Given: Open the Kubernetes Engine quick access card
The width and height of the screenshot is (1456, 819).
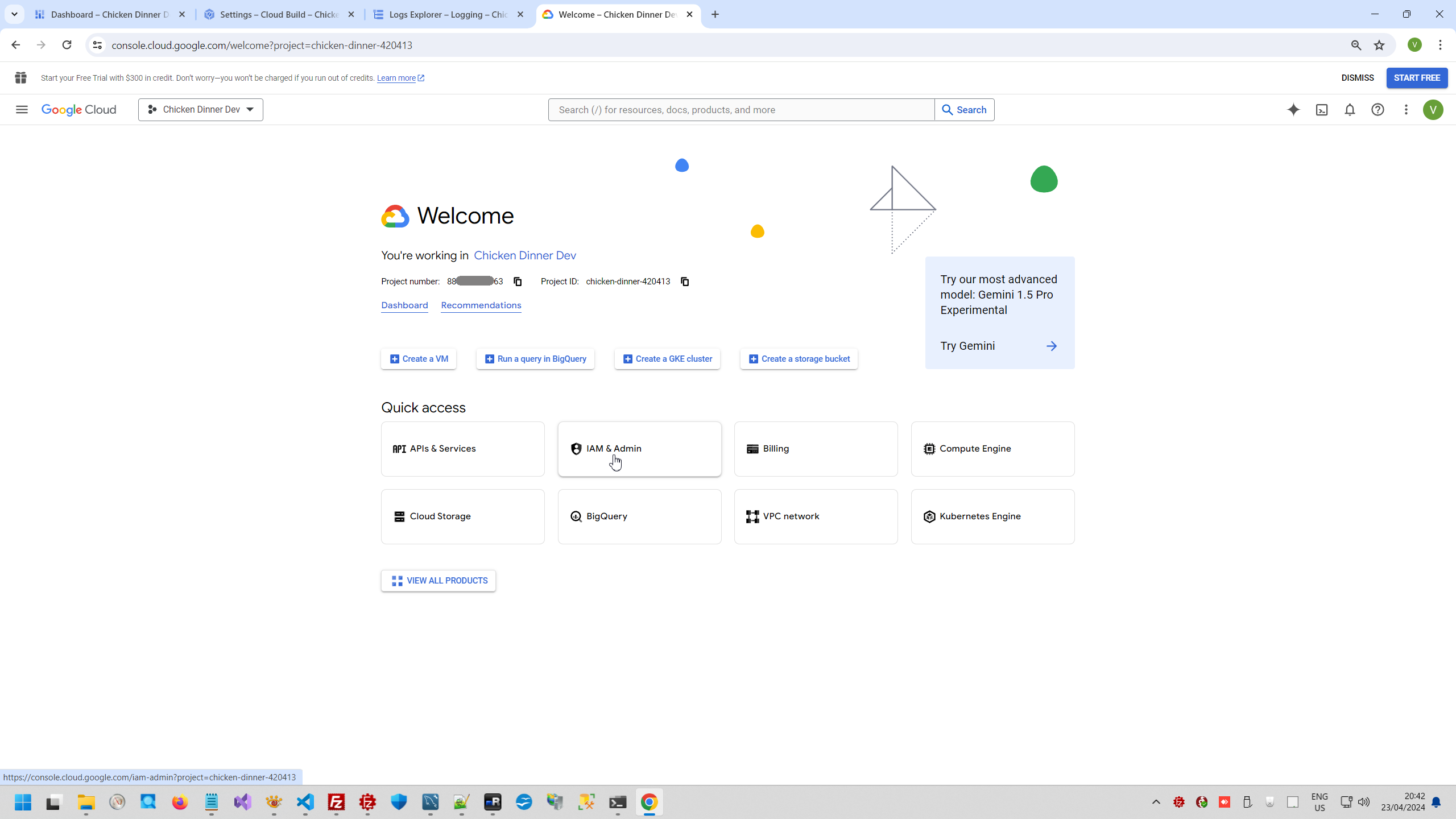Looking at the screenshot, I should tap(992, 516).
